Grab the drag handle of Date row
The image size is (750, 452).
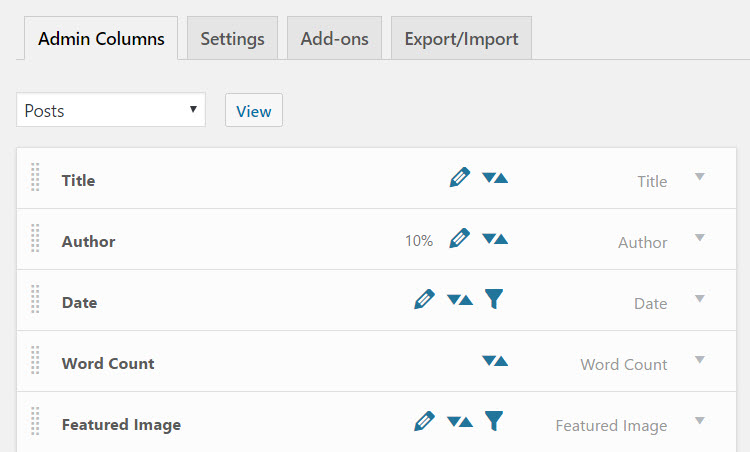35,299
